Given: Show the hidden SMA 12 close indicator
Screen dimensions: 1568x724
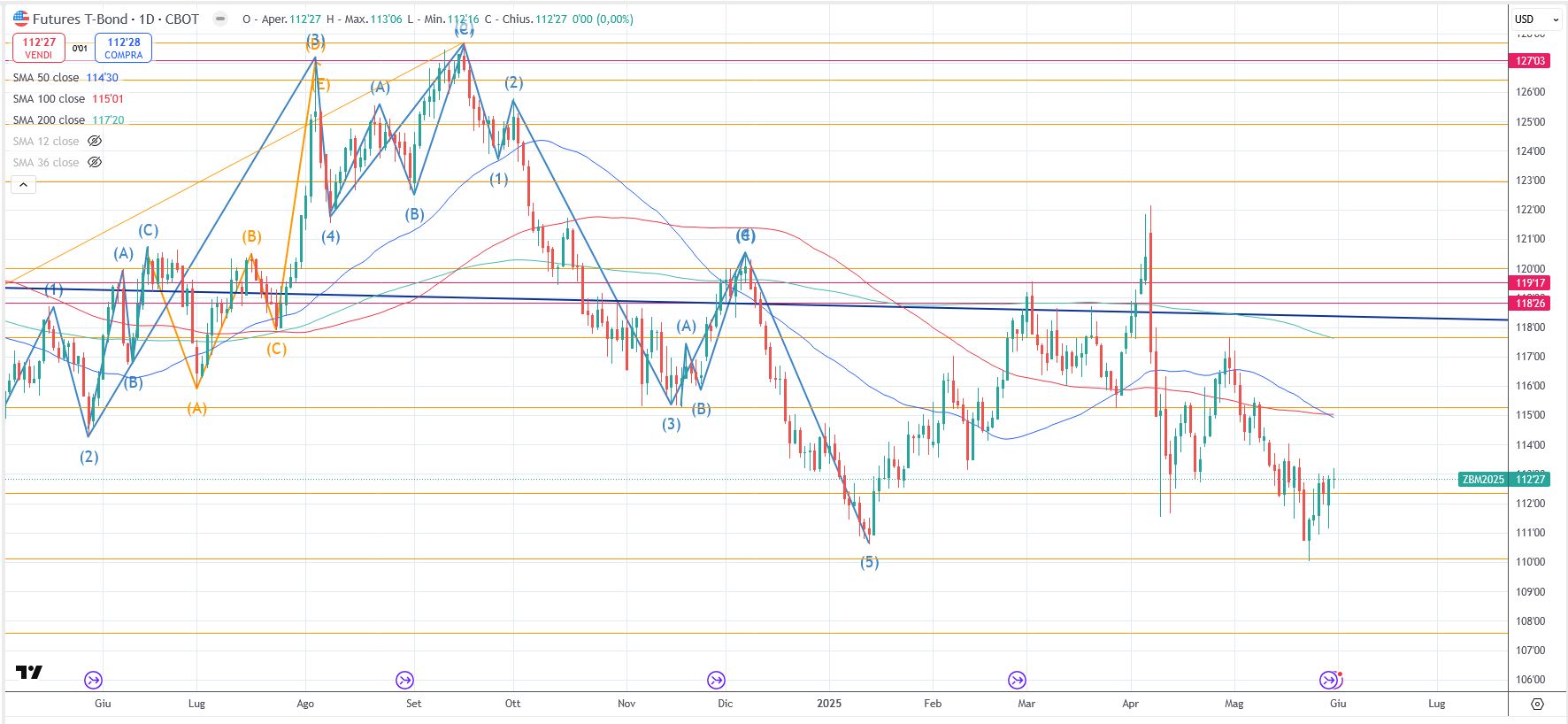Looking at the screenshot, I should click(x=95, y=142).
